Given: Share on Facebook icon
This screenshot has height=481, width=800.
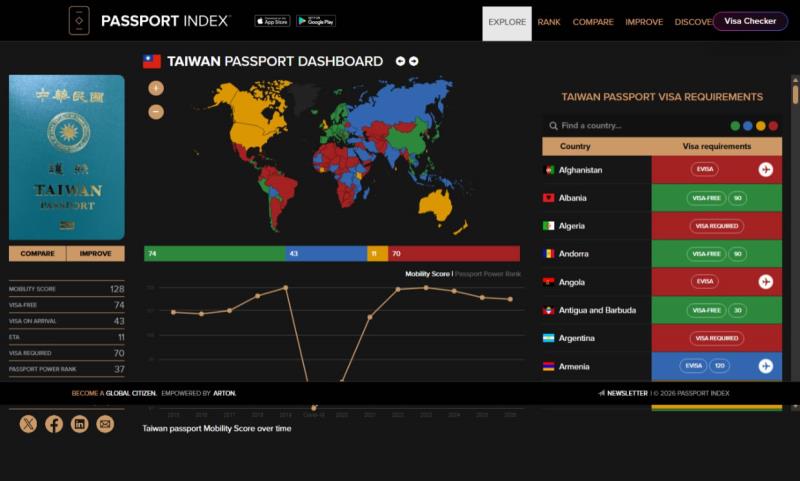Looking at the screenshot, I should pyautogui.click(x=54, y=424).
